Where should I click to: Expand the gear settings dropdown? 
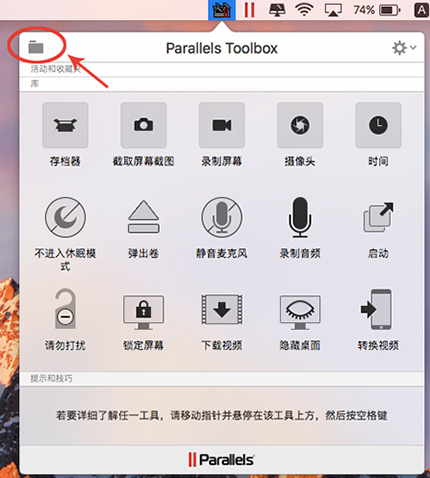404,48
